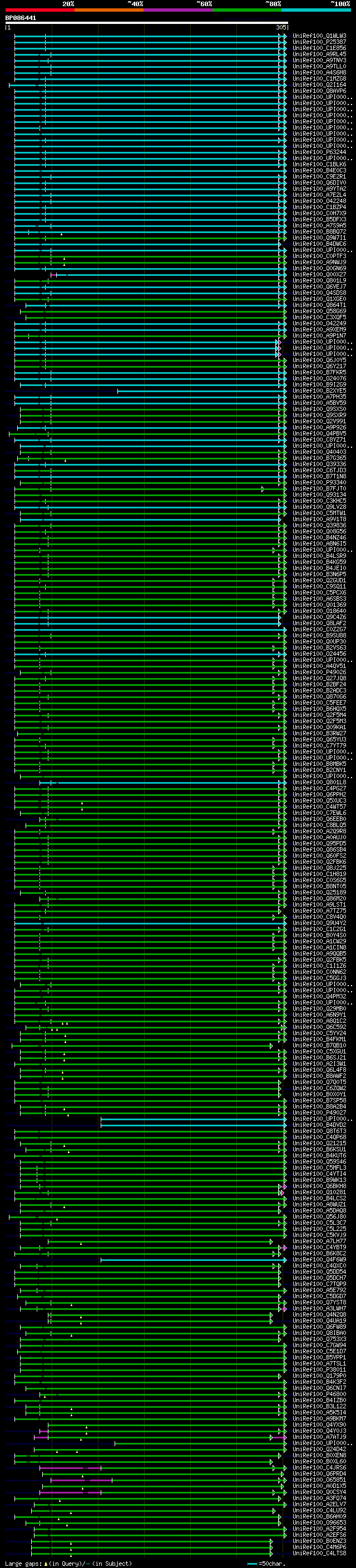The image size is (356, 1568).
Task: Select the label UniRef100_Q9C4Z6
Action: [x=319, y=617]
